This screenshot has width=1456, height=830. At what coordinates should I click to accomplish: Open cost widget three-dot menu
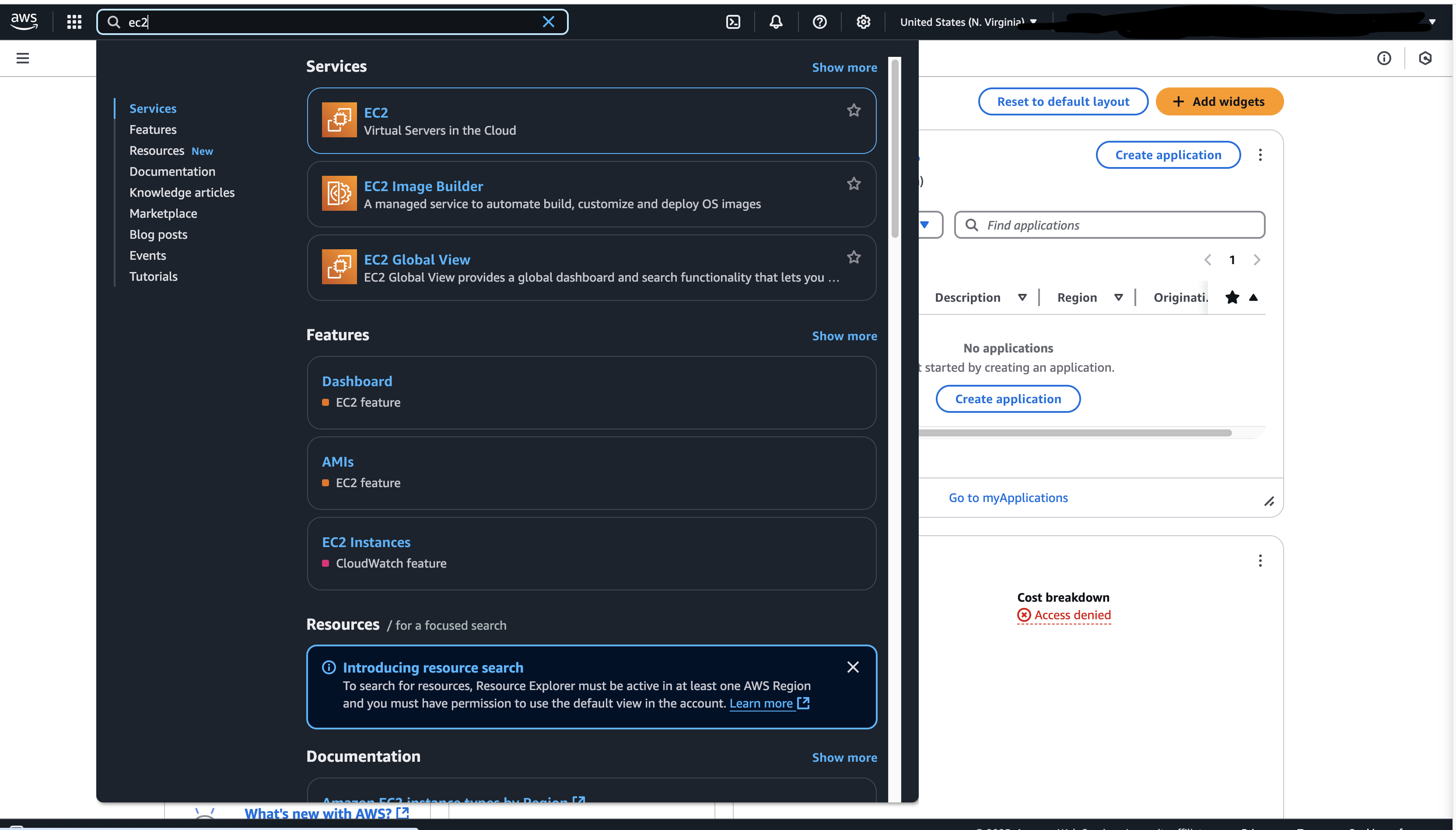point(1260,561)
